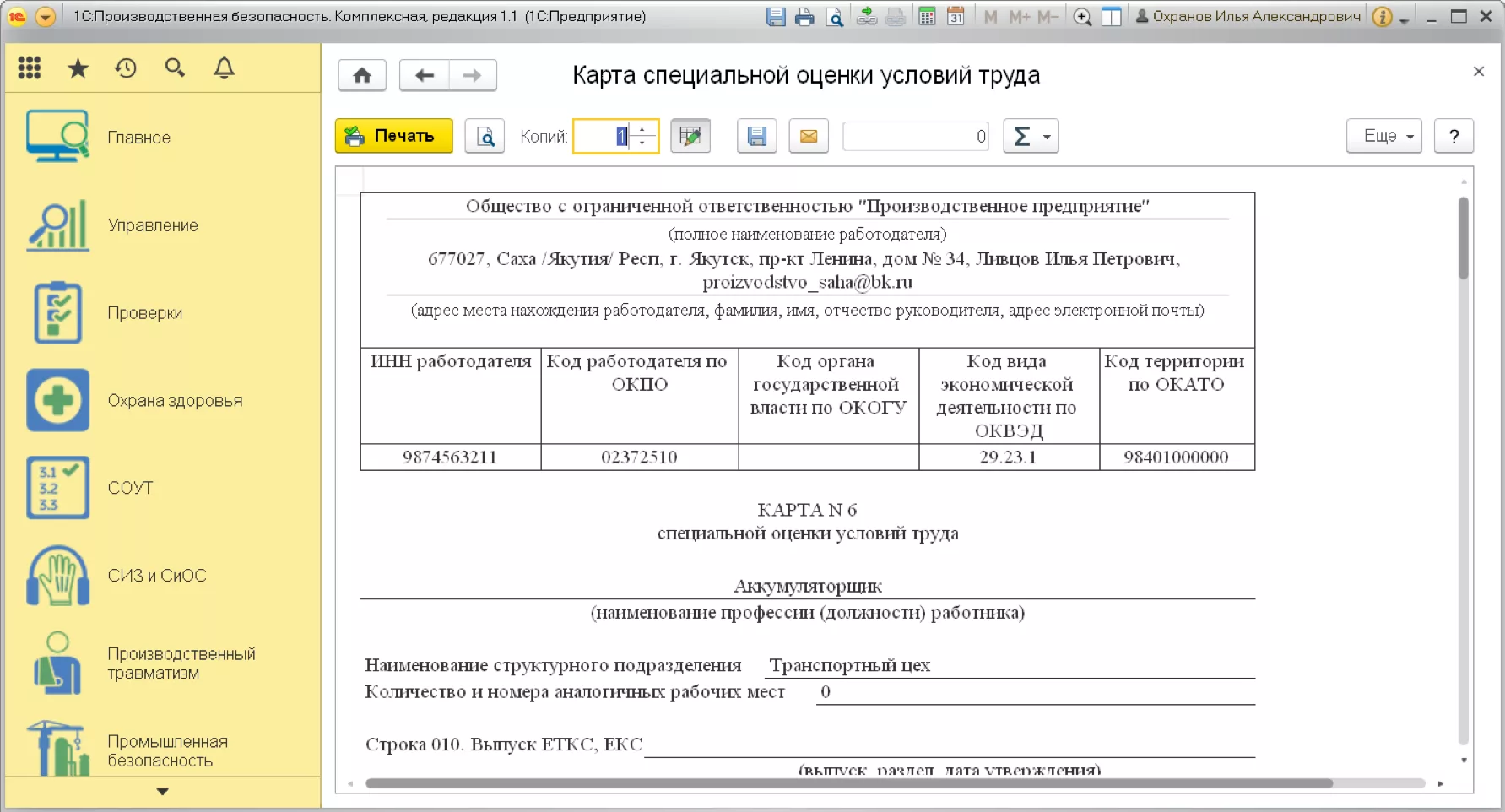1505x812 pixels.
Task: Open Промышленная безопасность section
Action: pyautogui.click(x=163, y=747)
